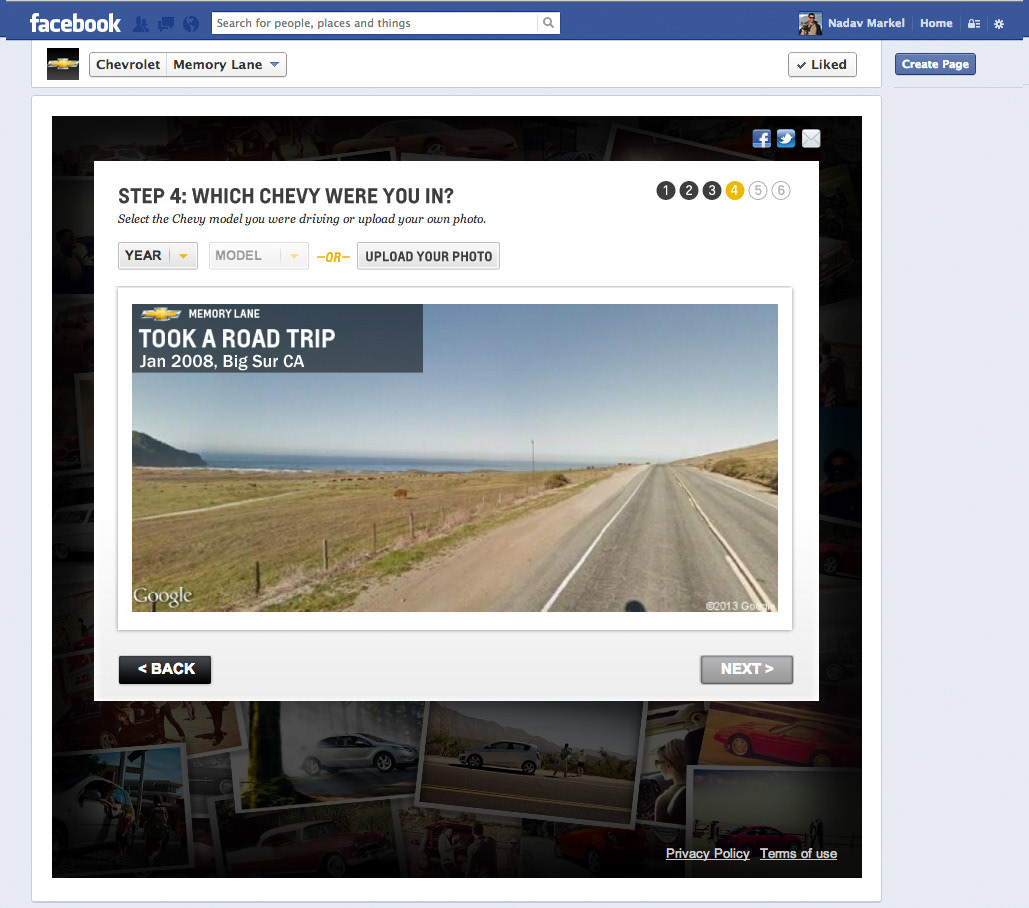Viewport: 1029px width, 908px height.
Task: Open the Terms of use link
Action: (x=798, y=854)
